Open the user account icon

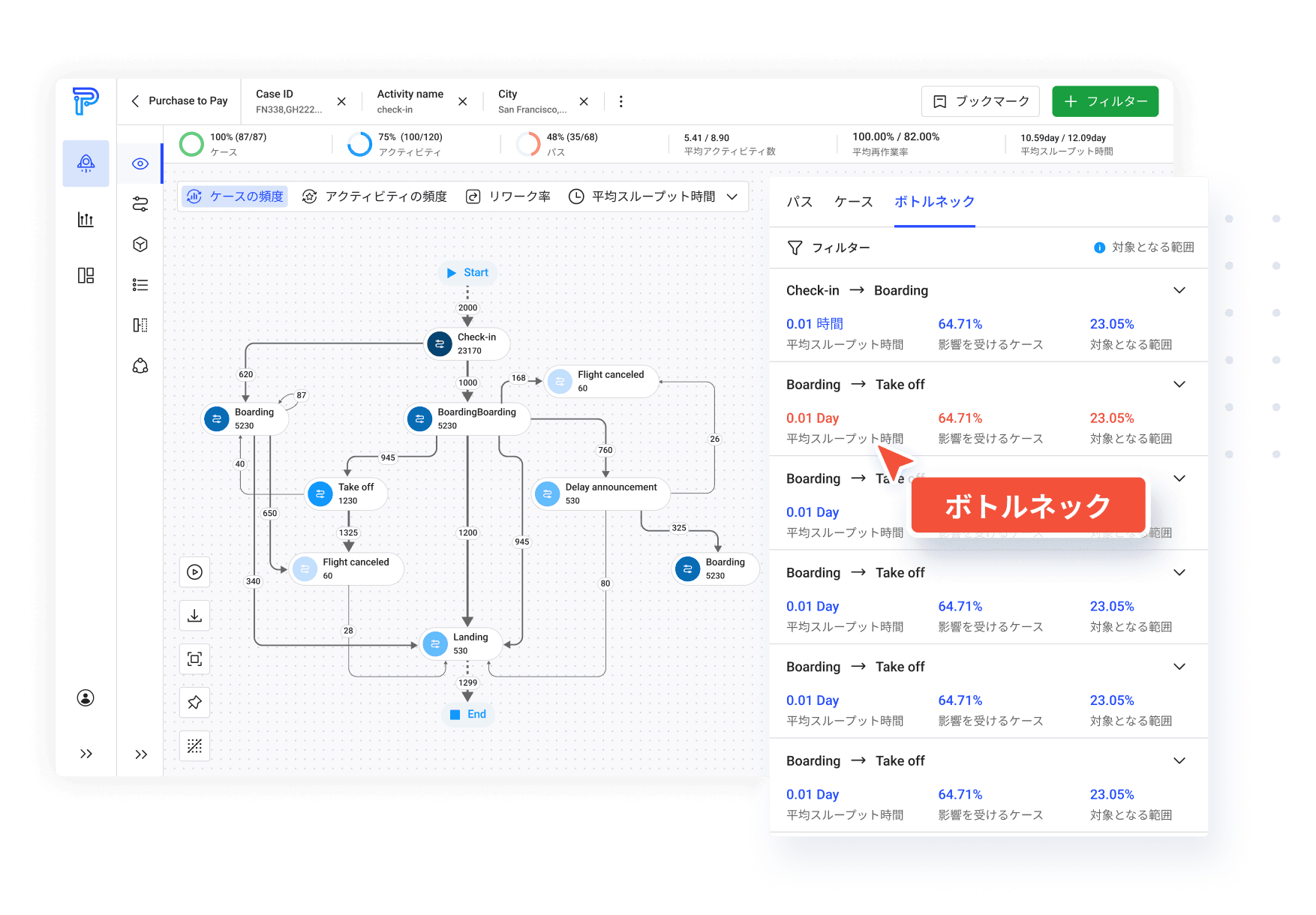(86, 698)
